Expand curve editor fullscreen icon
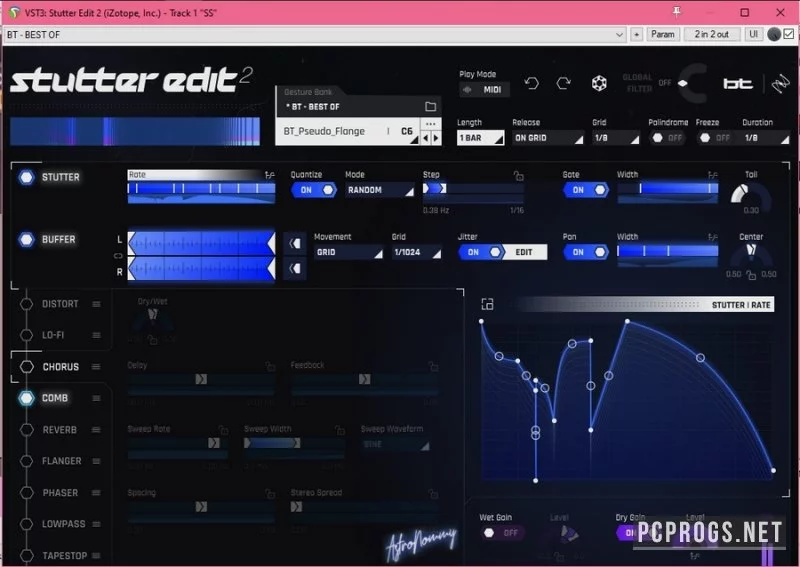This screenshot has height=567, width=800. [x=487, y=304]
